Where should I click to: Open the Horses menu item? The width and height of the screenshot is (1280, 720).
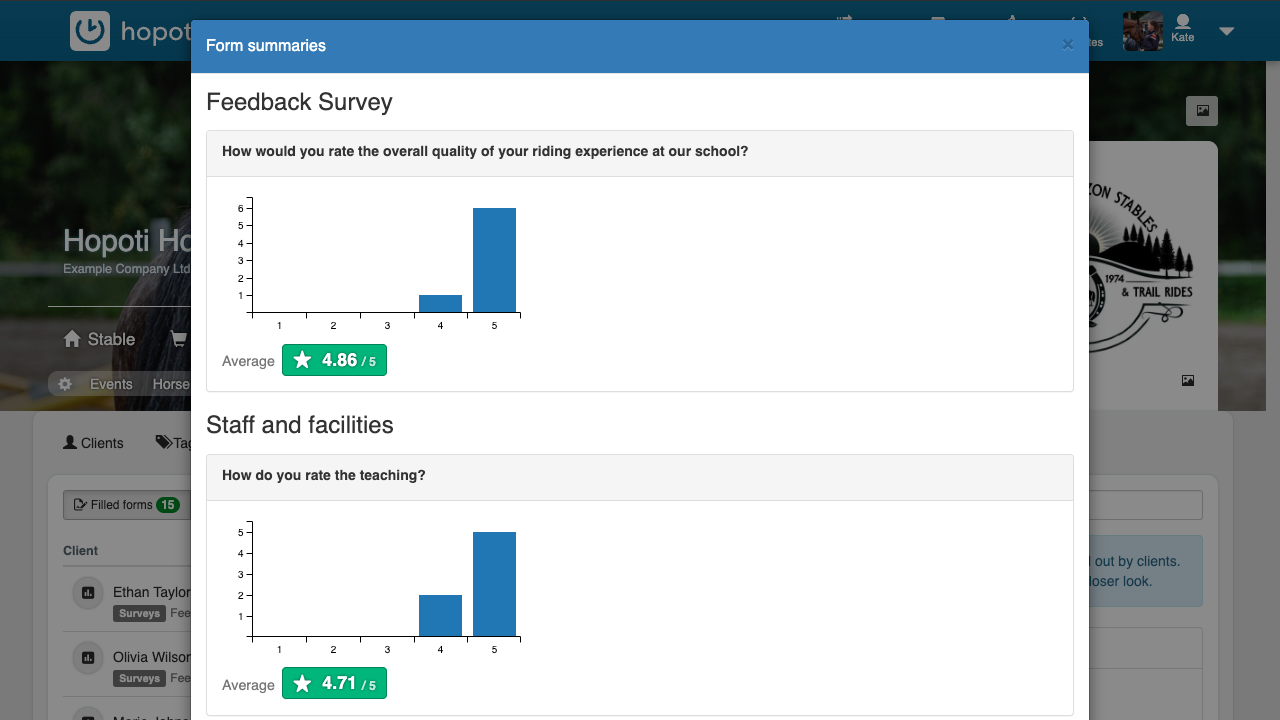click(171, 383)
